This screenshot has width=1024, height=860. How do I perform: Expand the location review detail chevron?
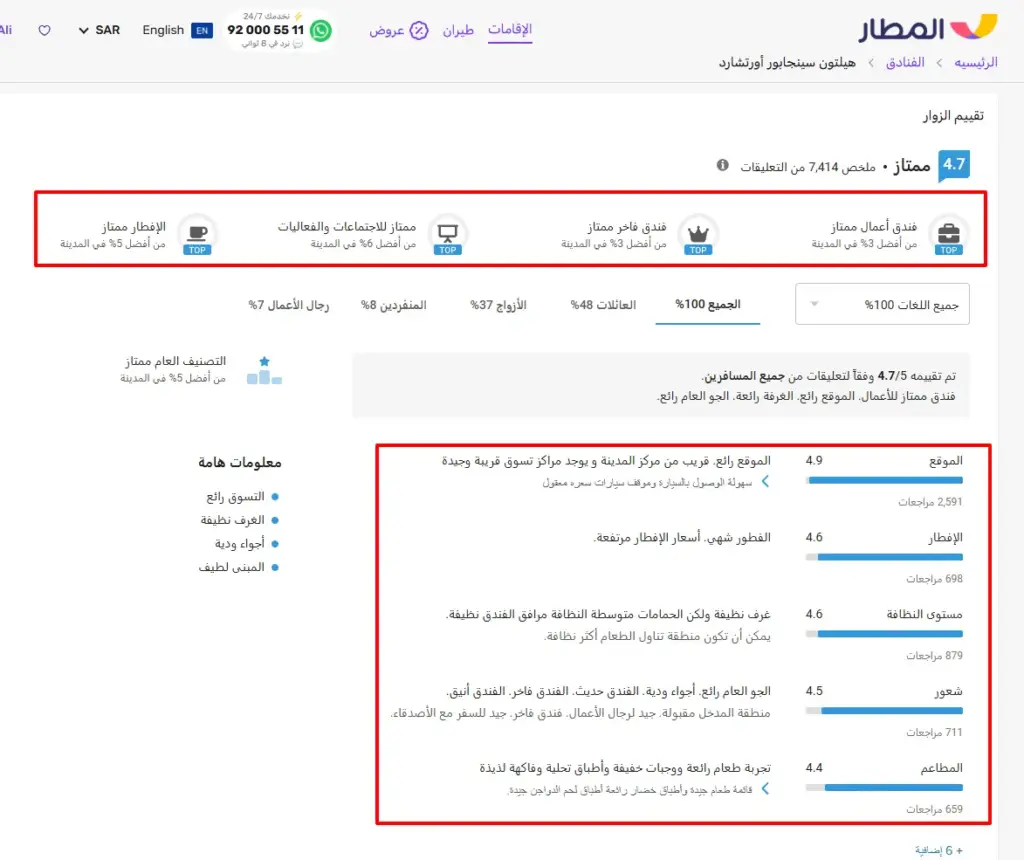pos(765,481)
